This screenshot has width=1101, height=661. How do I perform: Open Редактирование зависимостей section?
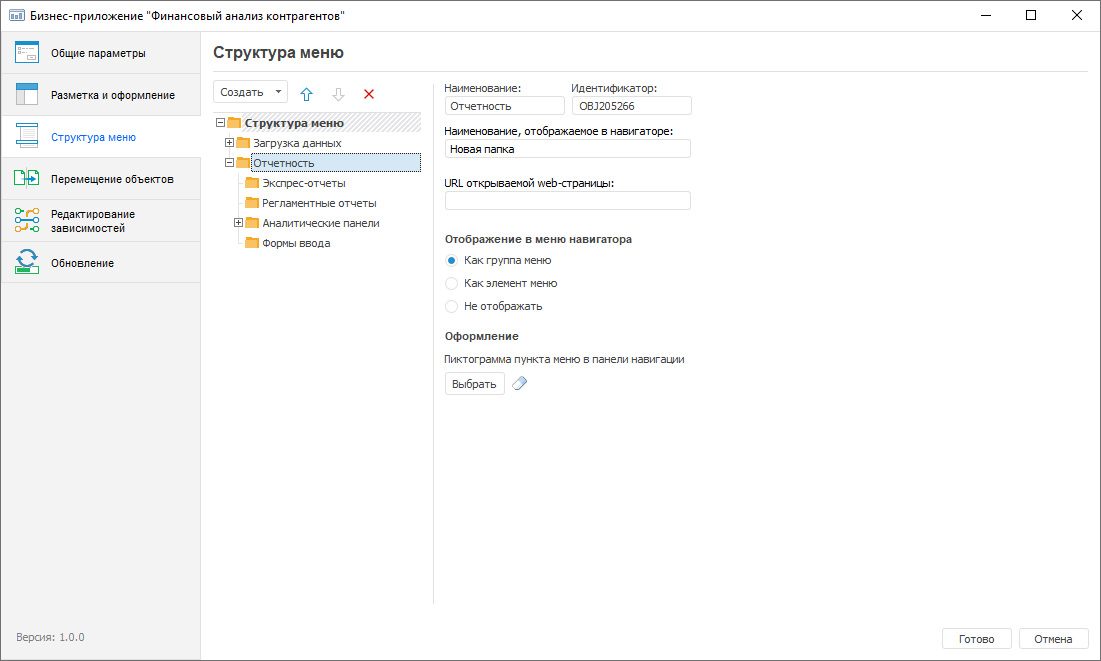pos(101,221)
